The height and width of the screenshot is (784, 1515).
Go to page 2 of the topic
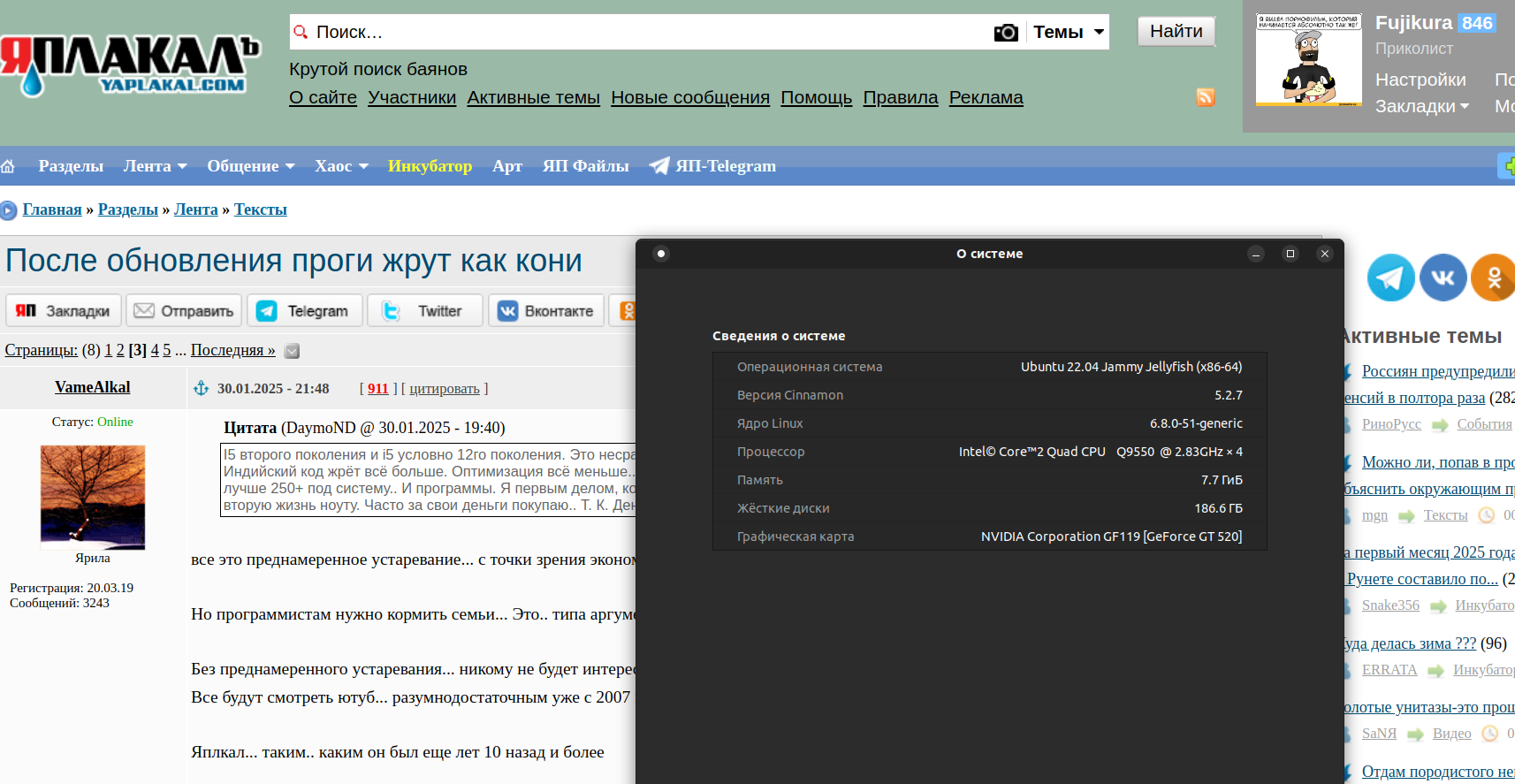click(x=120, y=350)
